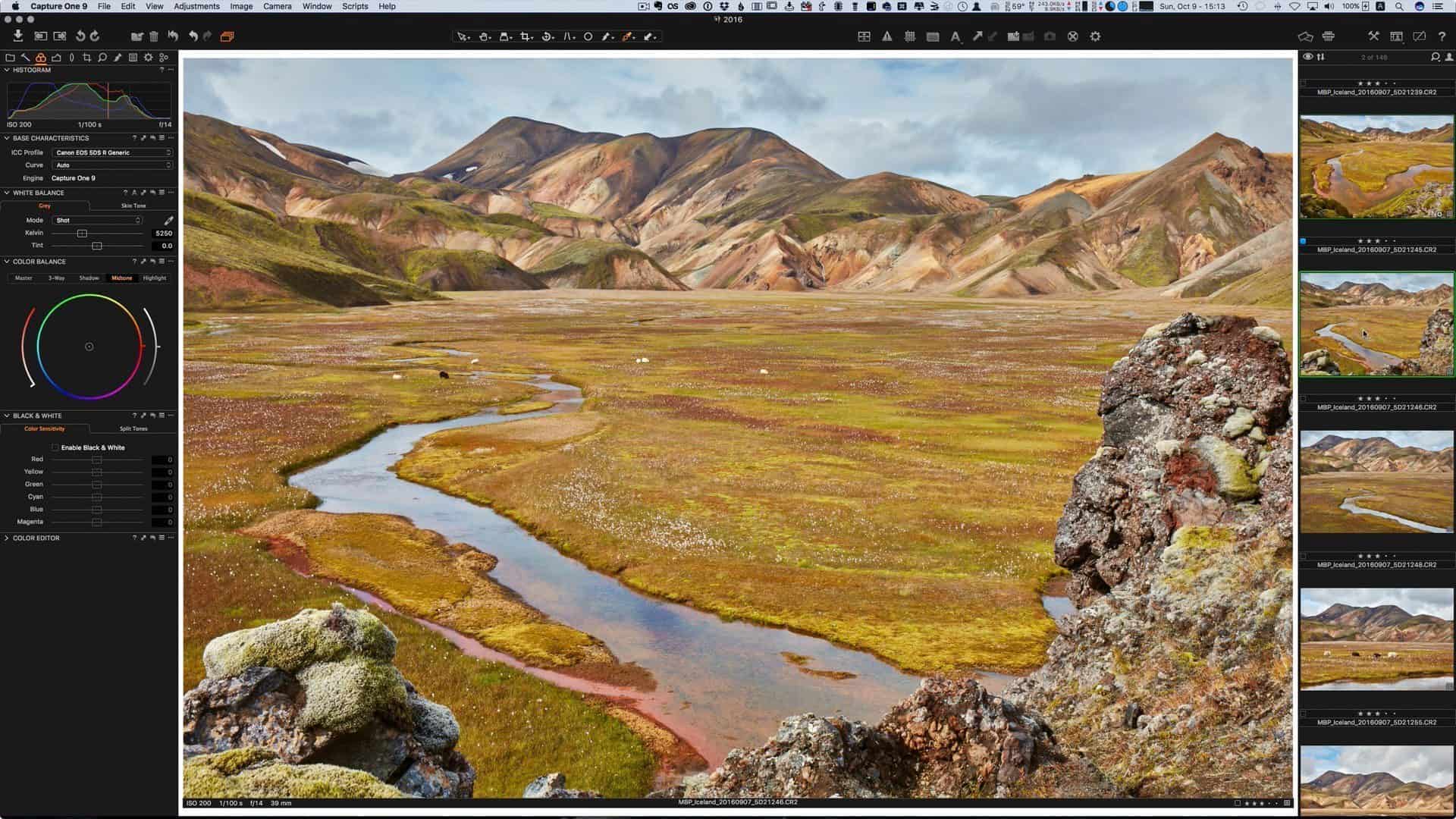
Task: Tick selection box next to MBP_Iceland 5D21245
Action: [x=1303, y=241]
